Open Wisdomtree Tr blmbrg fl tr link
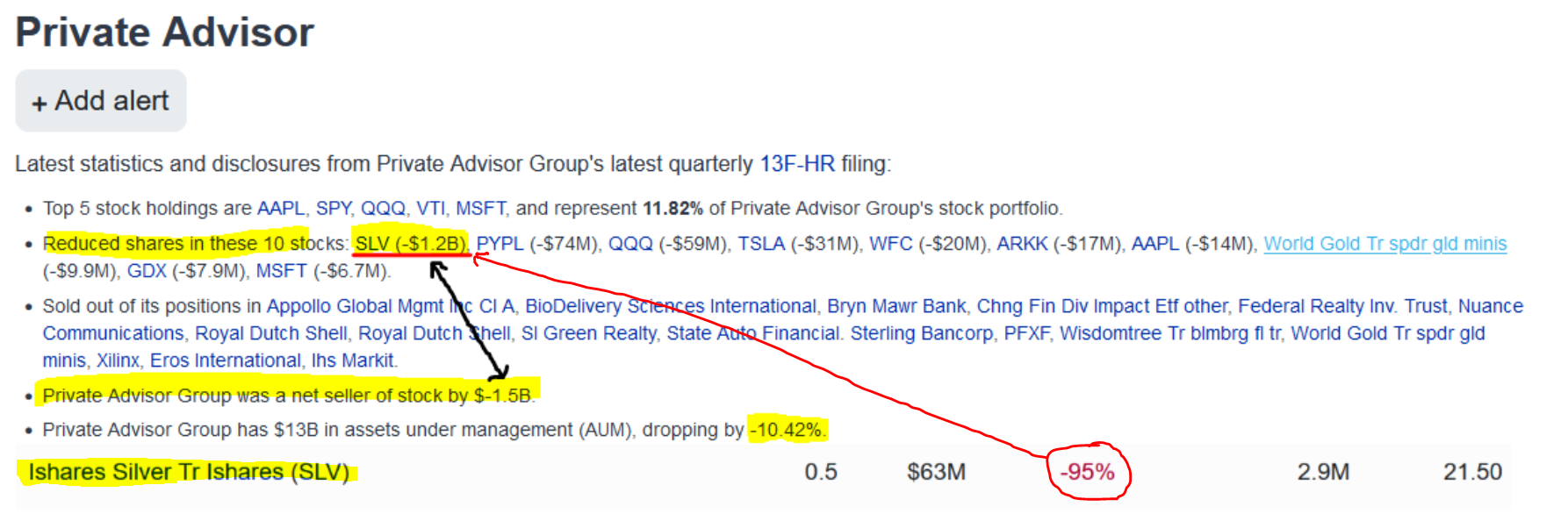 click(x=1169, y=333)
